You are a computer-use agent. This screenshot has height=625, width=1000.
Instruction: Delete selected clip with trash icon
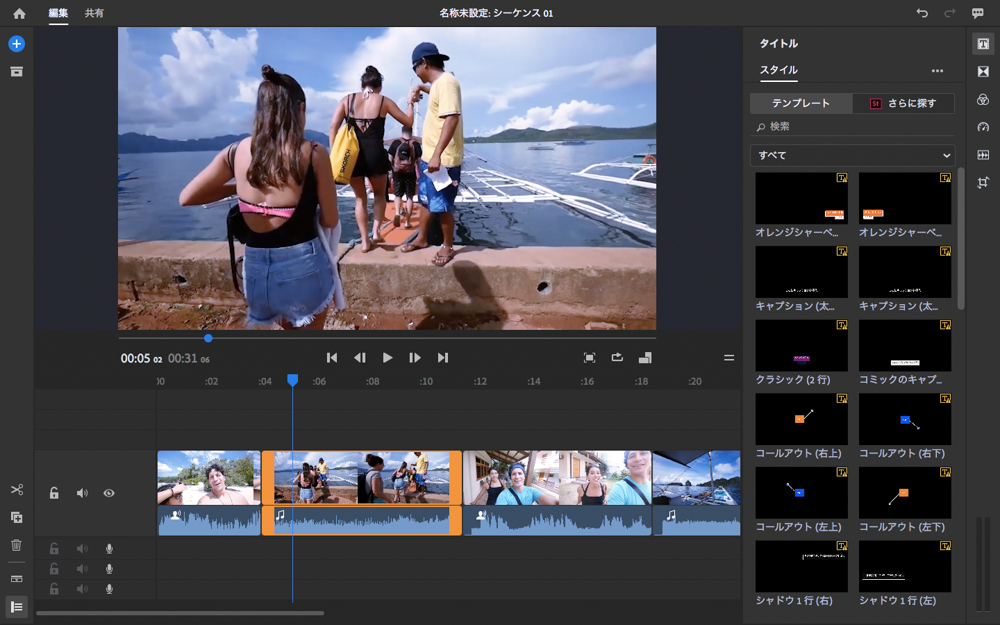click(x=16, y=545)
